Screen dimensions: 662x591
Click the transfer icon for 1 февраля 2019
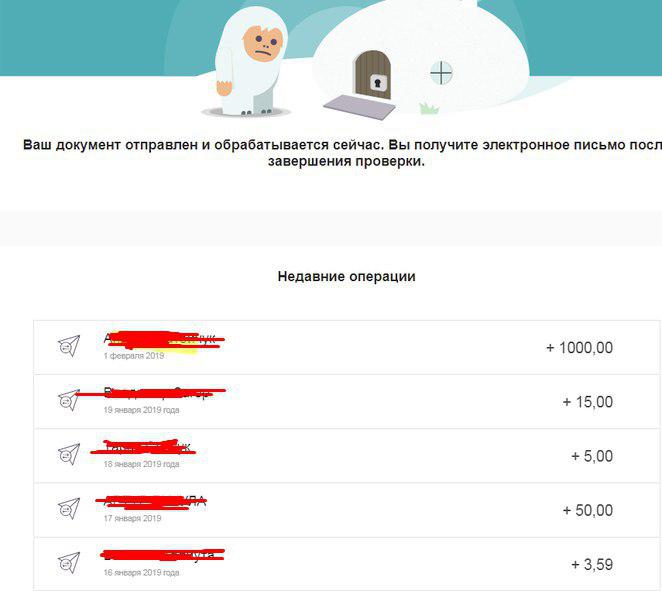pyautogui.click(x=69, y=346)
